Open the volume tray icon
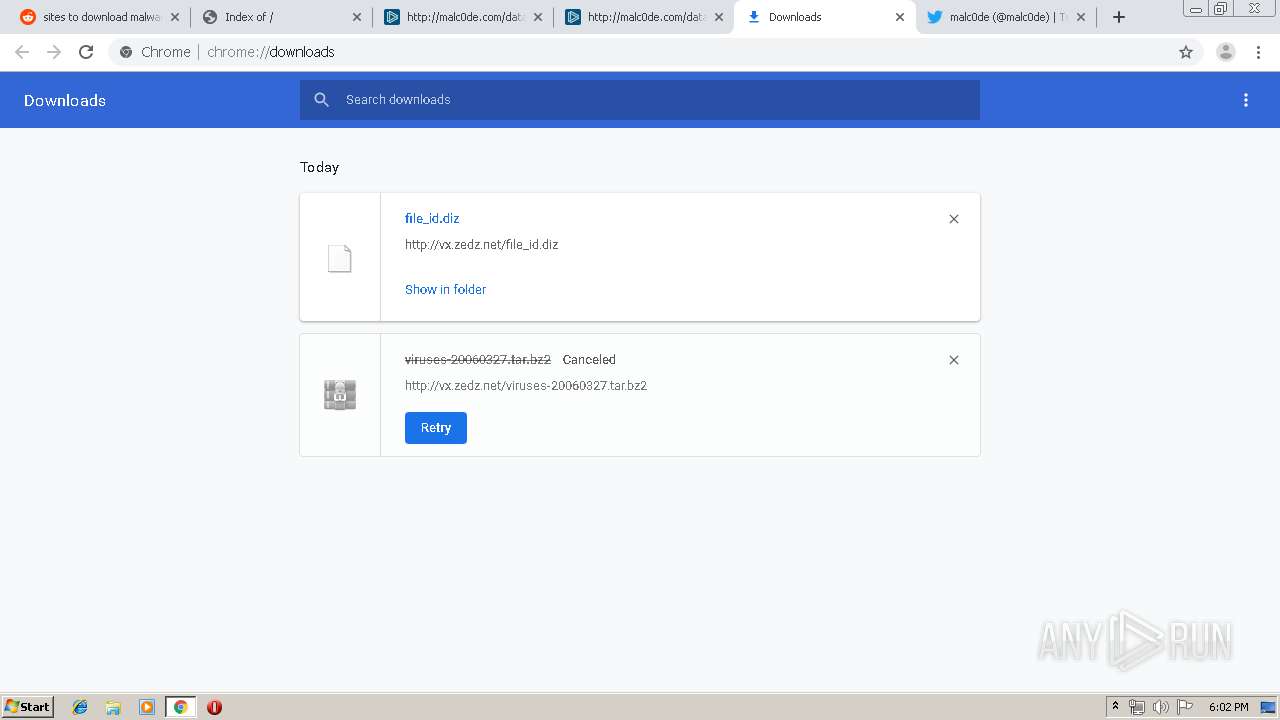 pyautogui.click(x=1160, y=707)
